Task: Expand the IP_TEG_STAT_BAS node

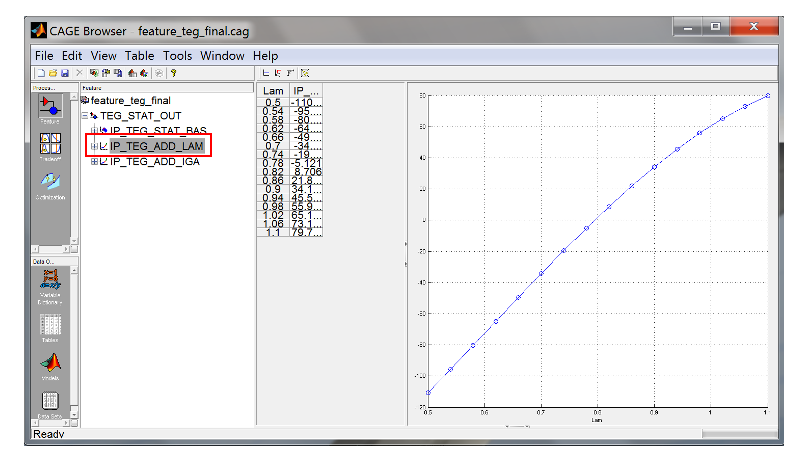Action: coord(94,131)
